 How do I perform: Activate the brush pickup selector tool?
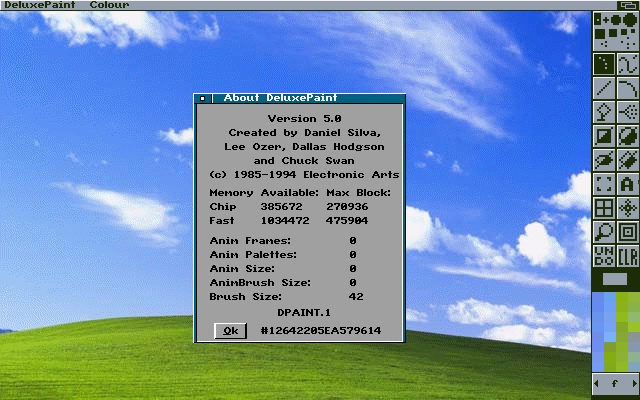[x=604, y=184]
